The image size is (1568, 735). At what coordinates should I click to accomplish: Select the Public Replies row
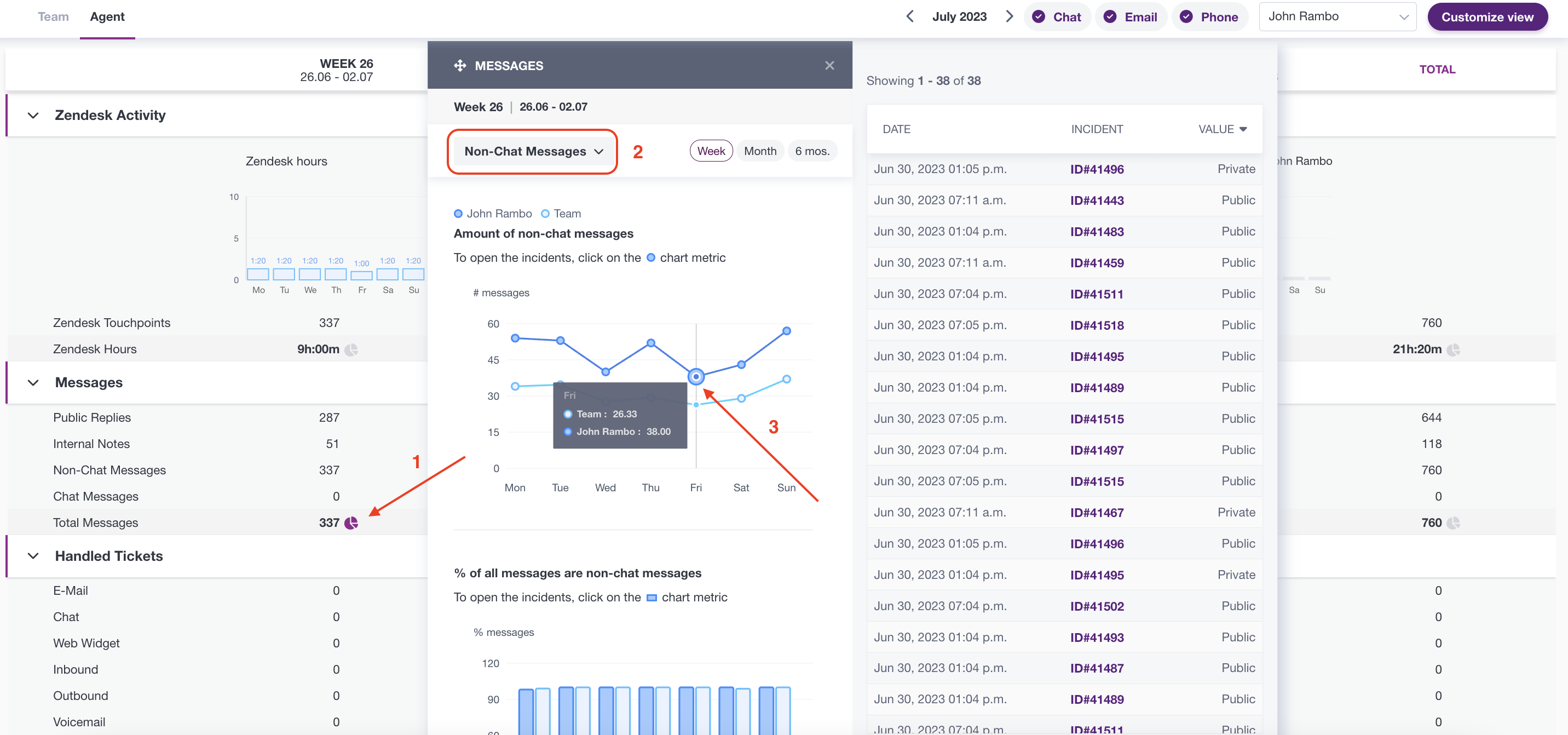coord(217,418)
